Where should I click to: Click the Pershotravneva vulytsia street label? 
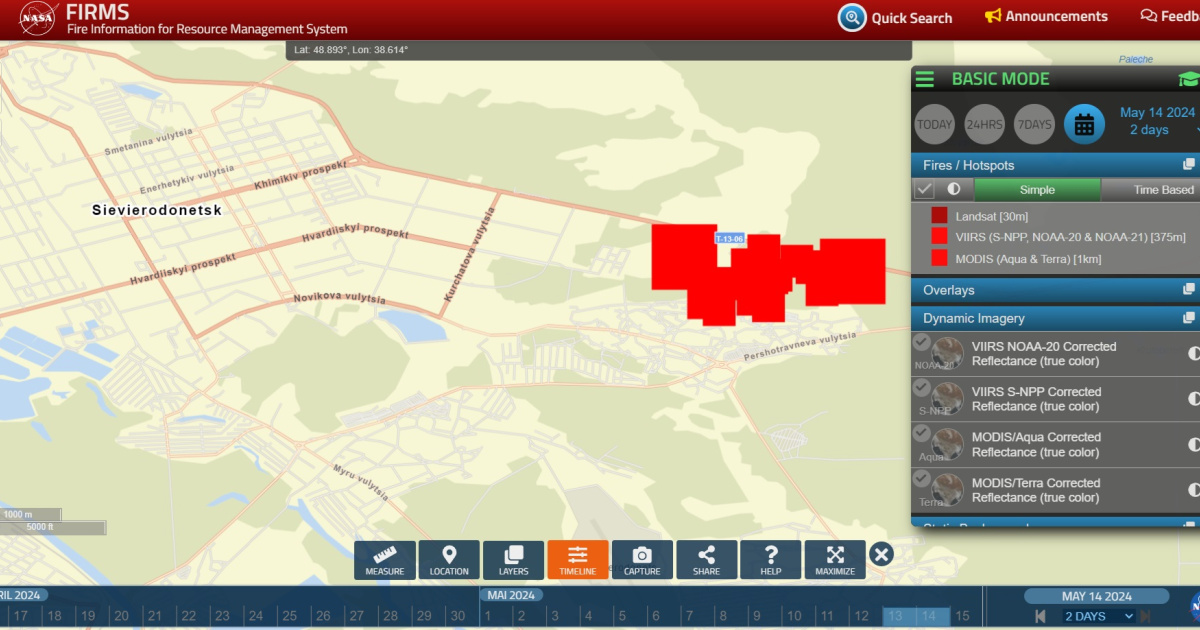(x=800, y=347)
